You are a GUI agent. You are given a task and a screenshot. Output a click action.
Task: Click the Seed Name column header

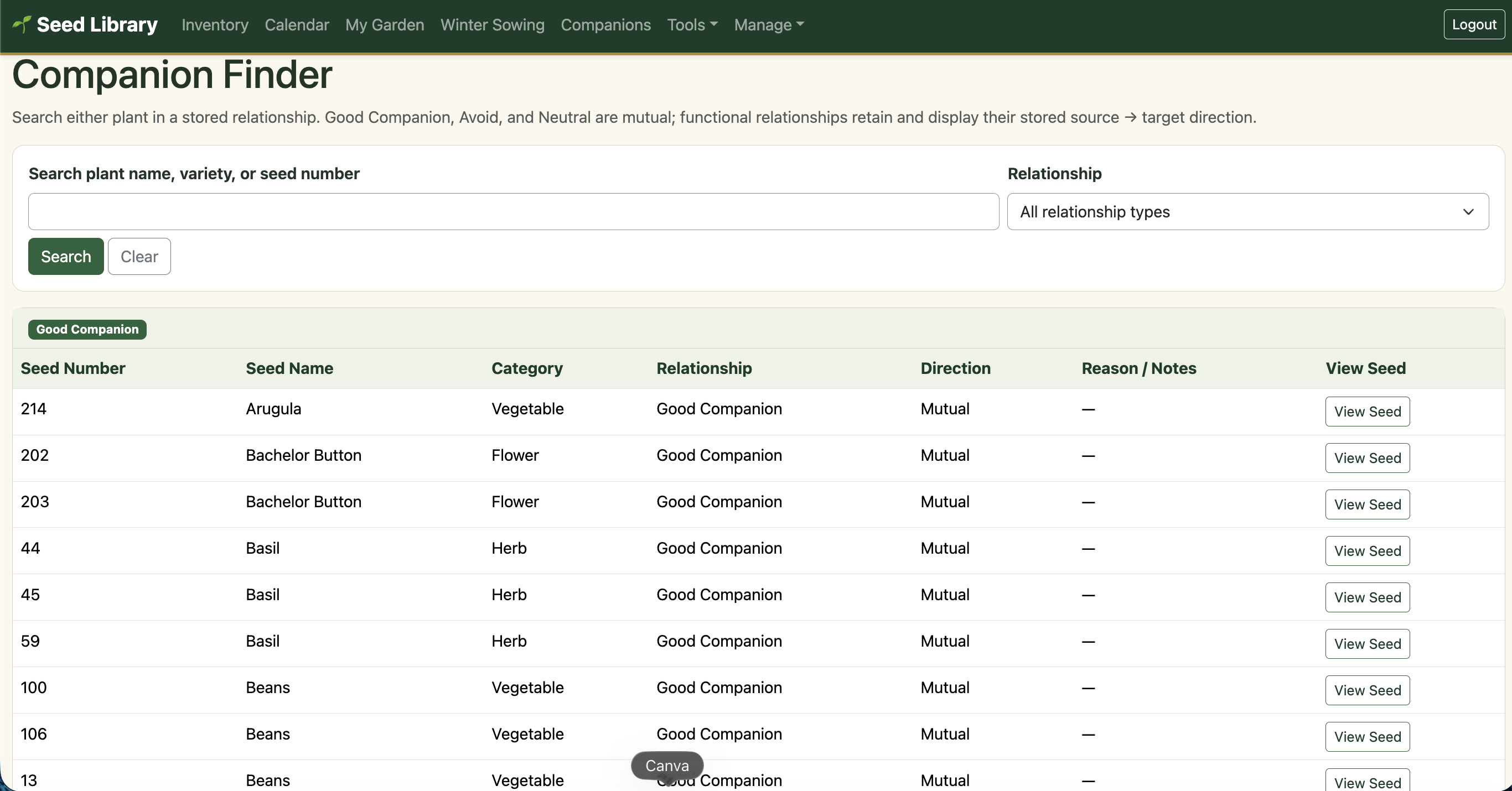coord(289,368)
